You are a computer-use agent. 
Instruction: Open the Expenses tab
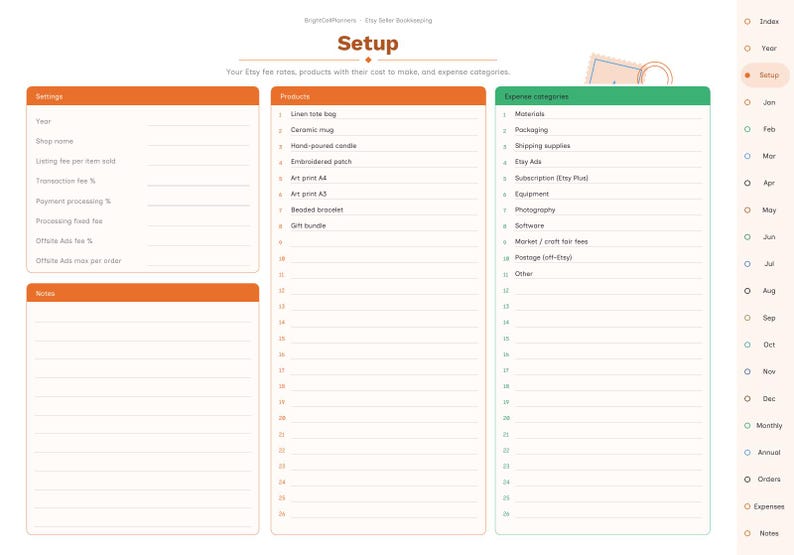tap(765, 506)
